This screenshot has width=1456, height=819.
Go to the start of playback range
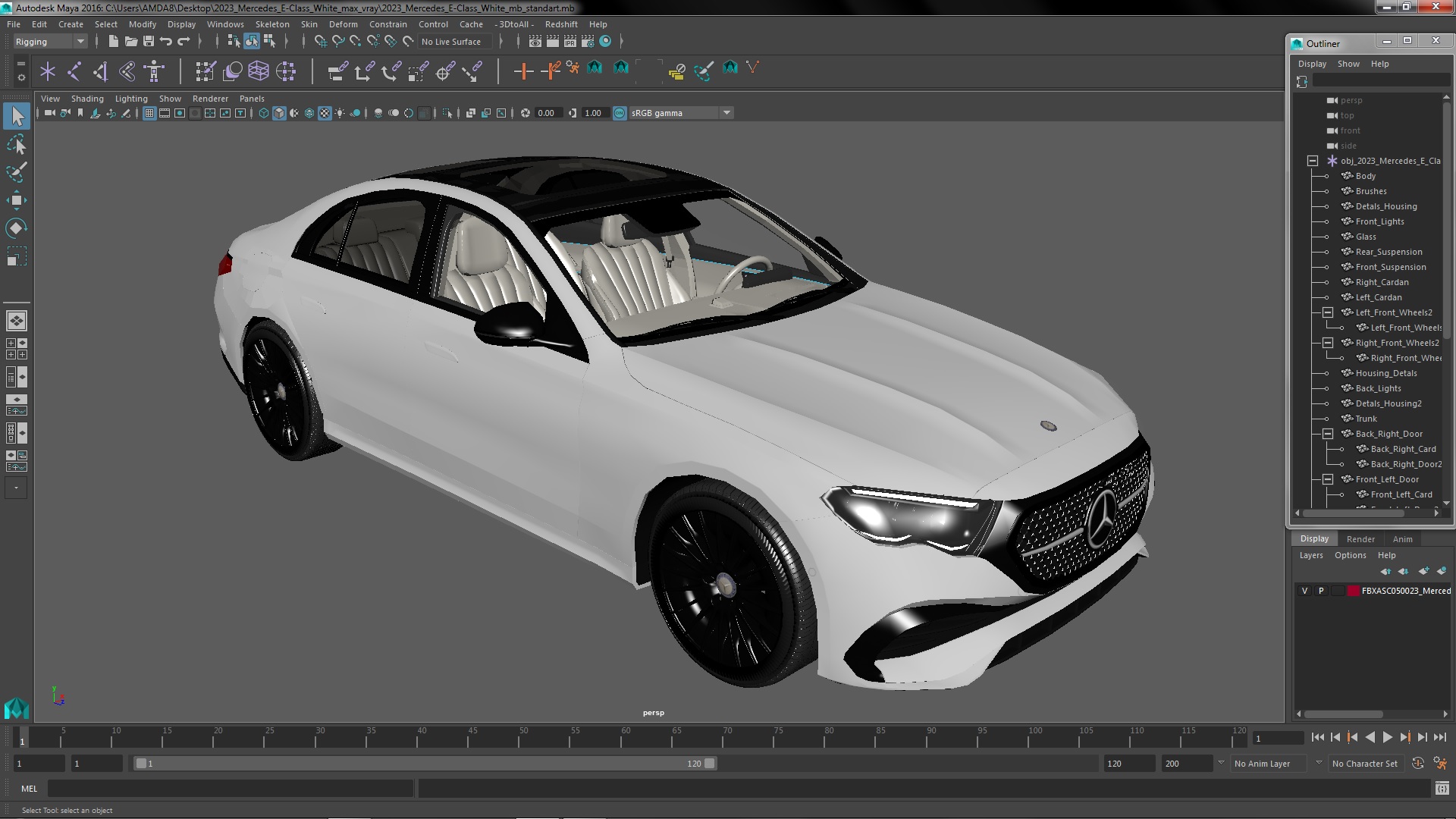click(x=1317, y=737)
